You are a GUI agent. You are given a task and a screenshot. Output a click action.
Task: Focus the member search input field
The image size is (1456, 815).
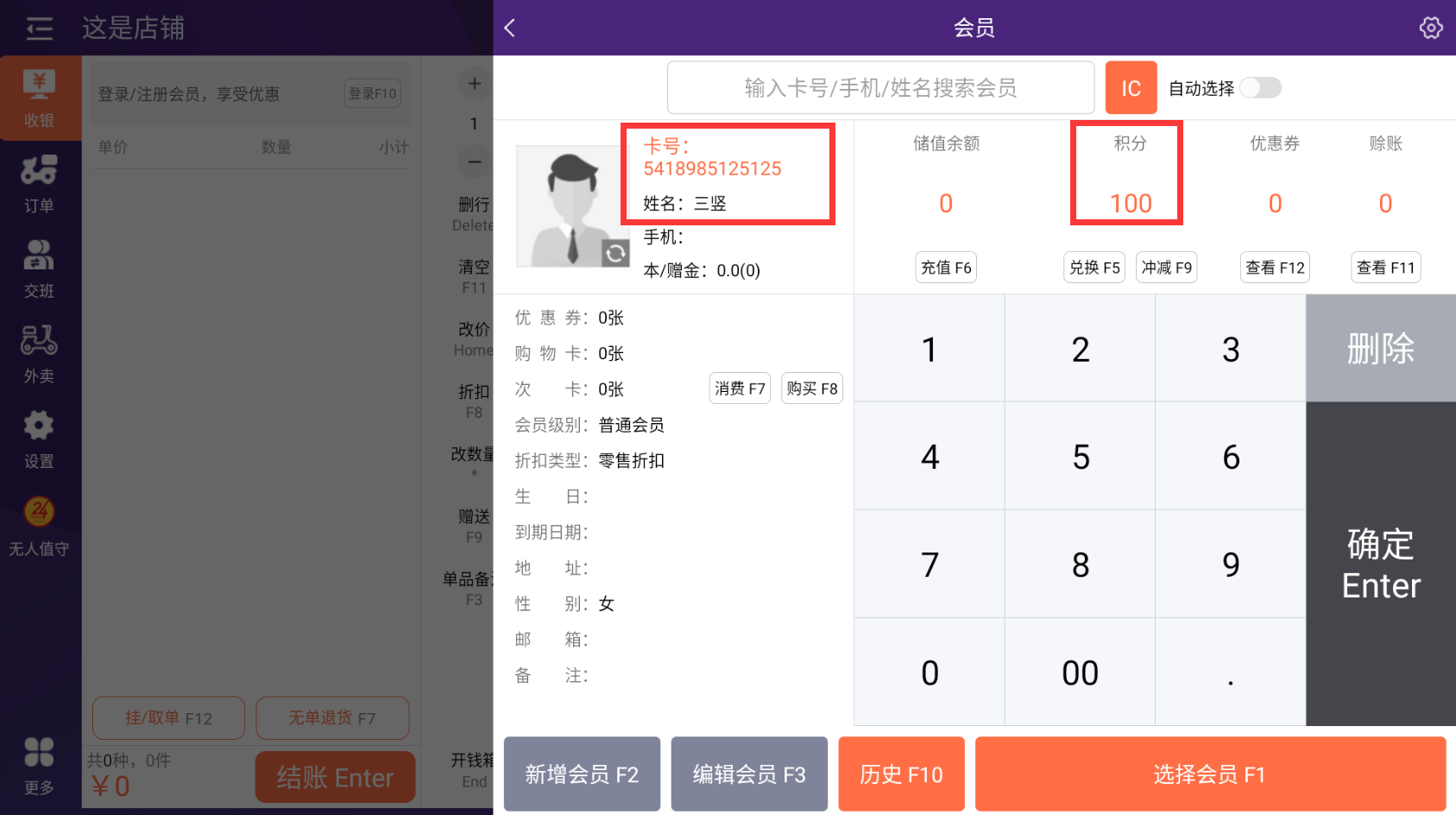(880, 88)
